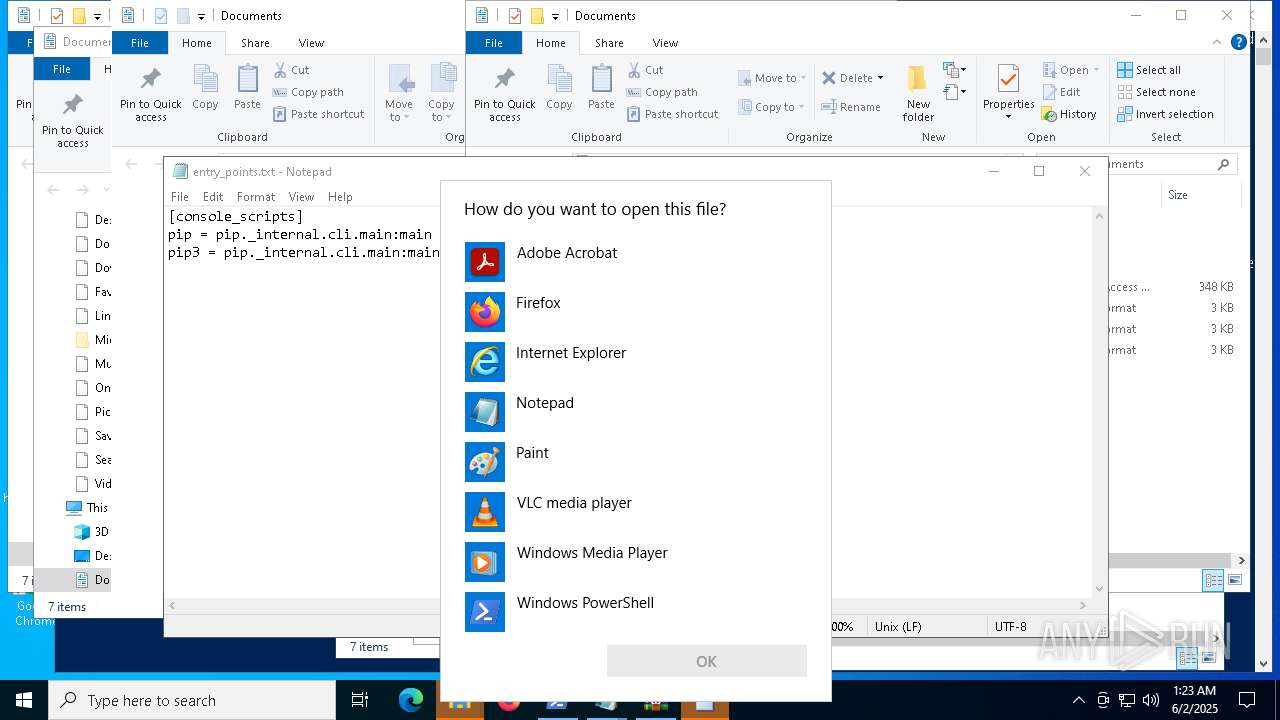Click Cut in right Explorer ribbon
The image size is (1280, 720).
coord(644,70)
